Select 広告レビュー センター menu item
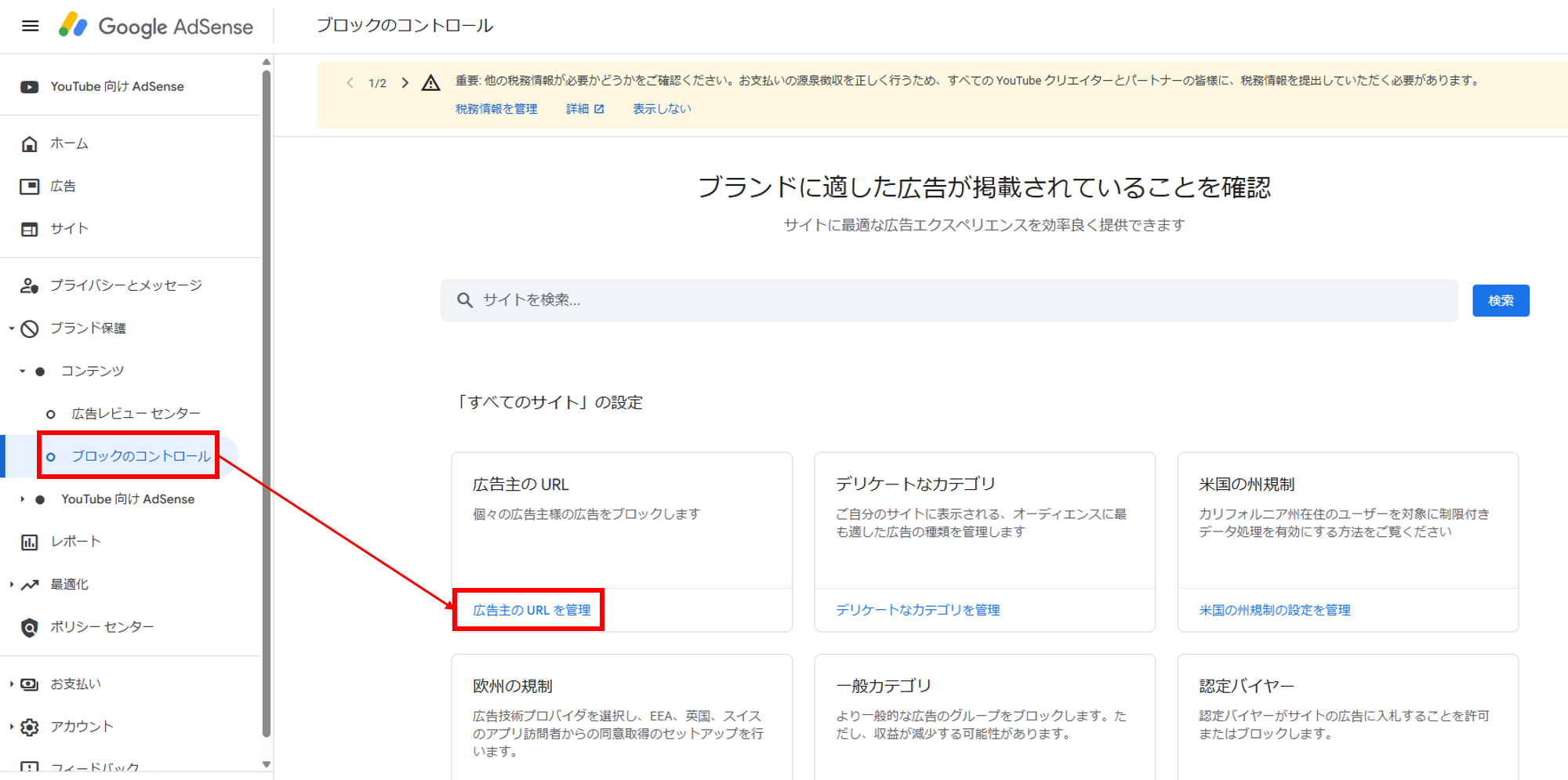 [x=136, y=413]
